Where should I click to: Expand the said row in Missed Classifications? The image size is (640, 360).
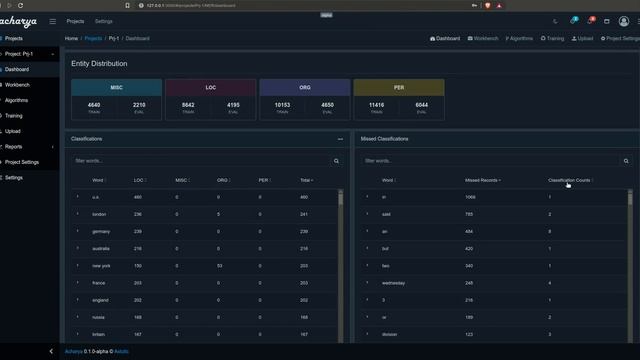[x=367, y=214]
